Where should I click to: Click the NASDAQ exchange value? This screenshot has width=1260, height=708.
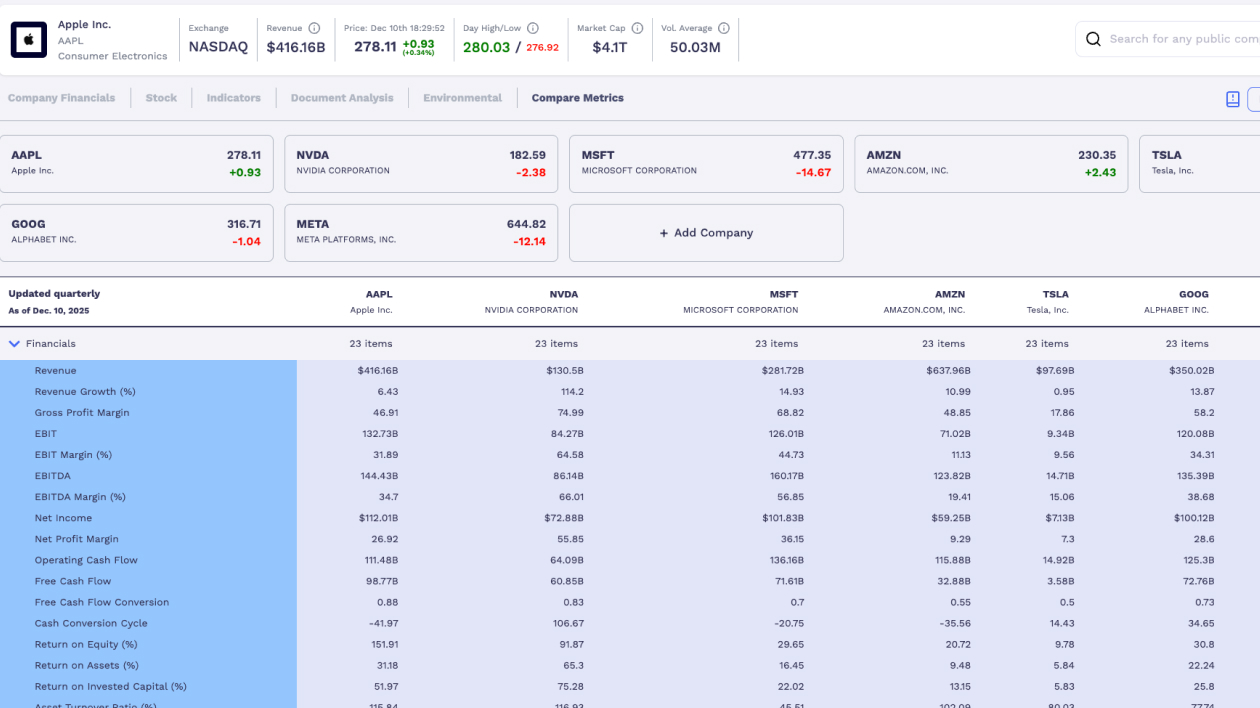tap(218, 47)
